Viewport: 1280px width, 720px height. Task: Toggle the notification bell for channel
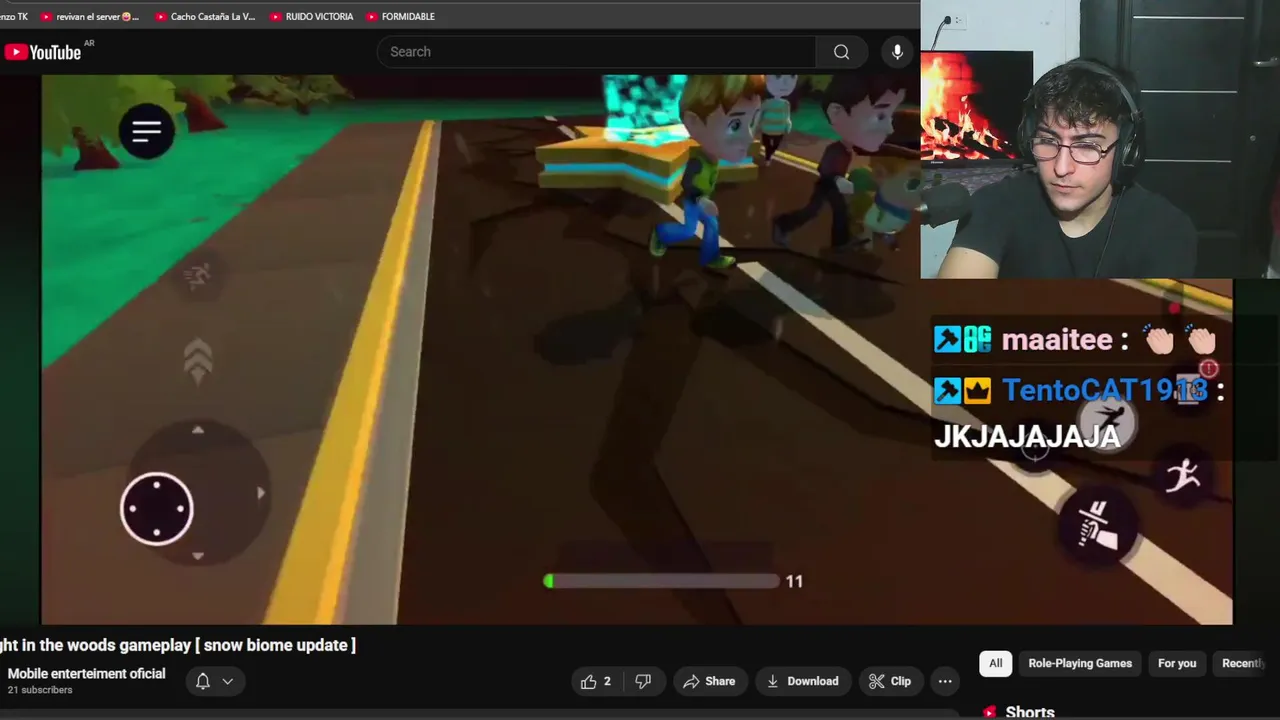tap(203, 681)
